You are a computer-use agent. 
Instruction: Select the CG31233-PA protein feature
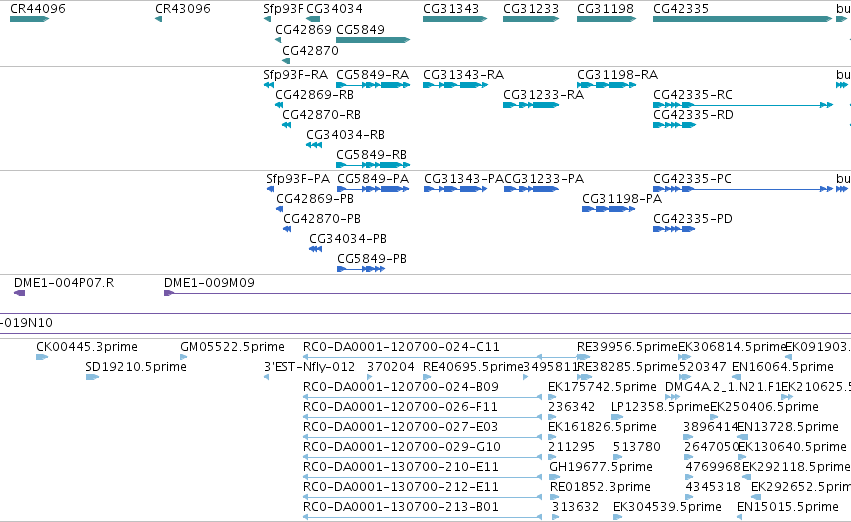pos(531,189)
